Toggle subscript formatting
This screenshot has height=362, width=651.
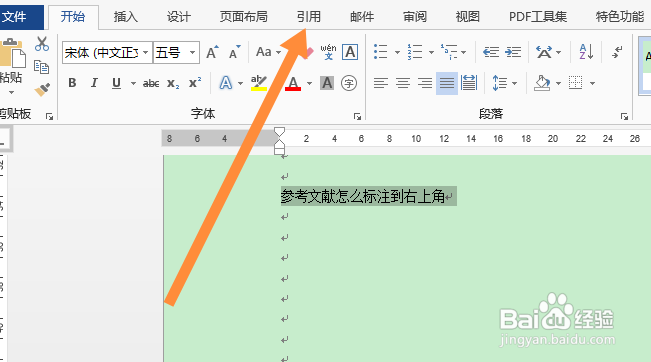(173, 83)
